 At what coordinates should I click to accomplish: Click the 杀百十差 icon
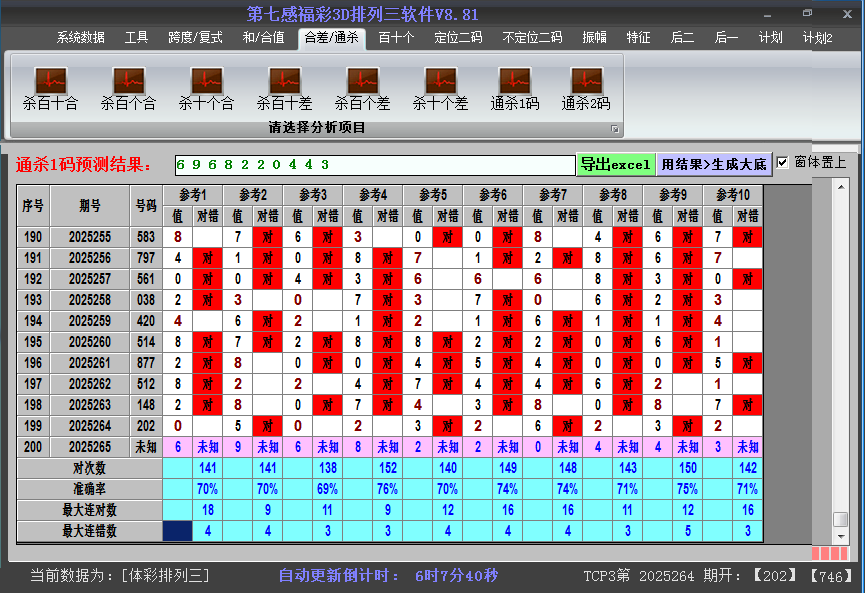283,86
